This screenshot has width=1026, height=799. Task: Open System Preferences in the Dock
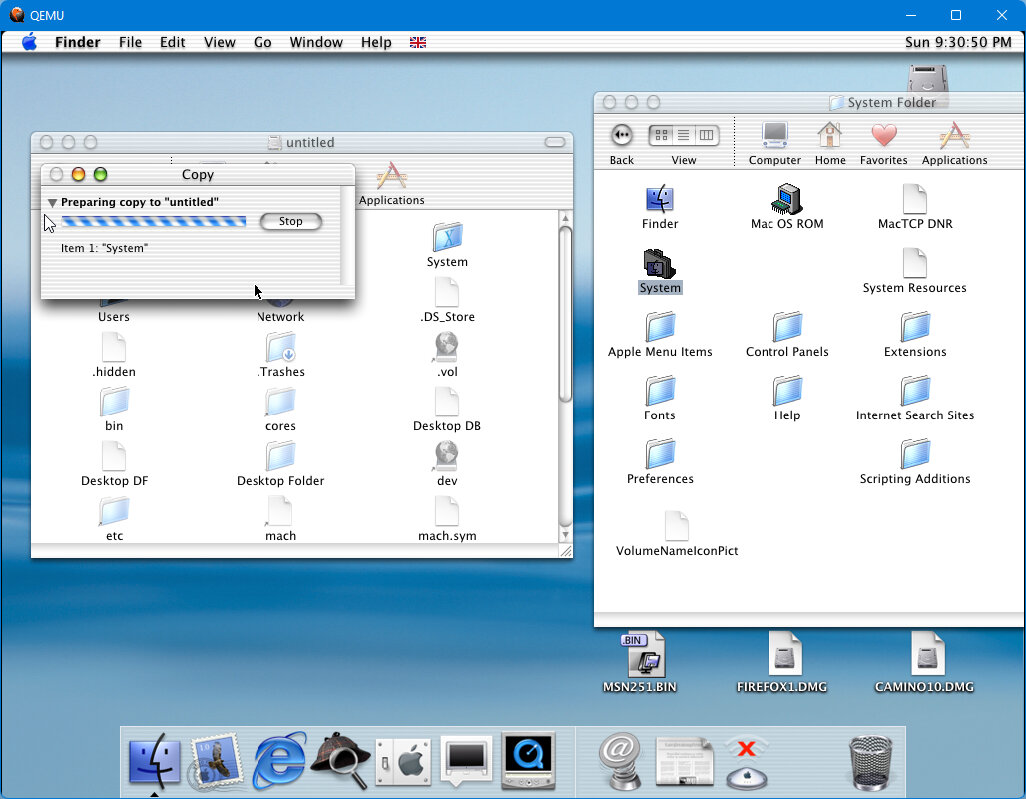click(403, 762)
